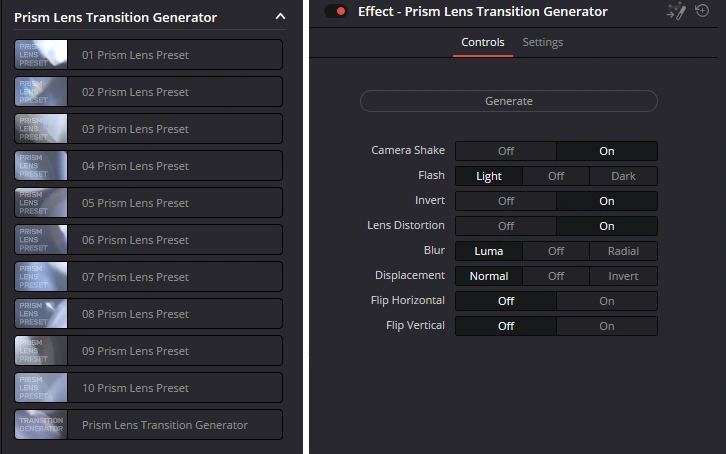Select the 04 Prism Lens Preset thumbnail
Viewport: 726px width, 454px height.
coord(41,166)
